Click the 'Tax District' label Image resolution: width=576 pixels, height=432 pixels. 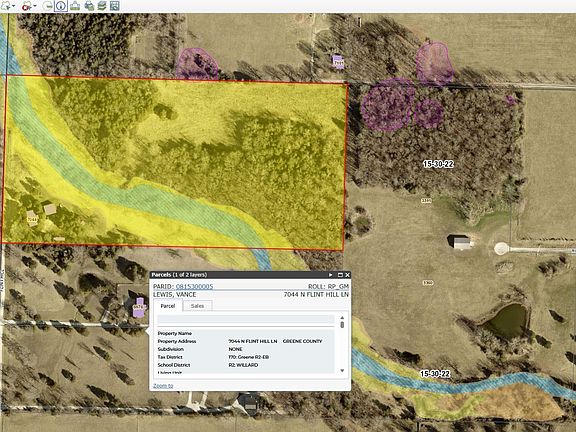[x=170, y=357]
